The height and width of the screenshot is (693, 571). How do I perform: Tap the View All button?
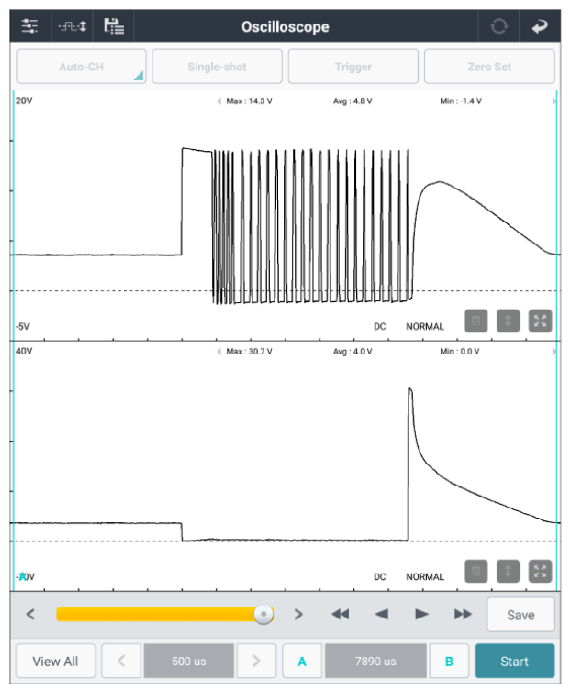click(x=55, y=661)
